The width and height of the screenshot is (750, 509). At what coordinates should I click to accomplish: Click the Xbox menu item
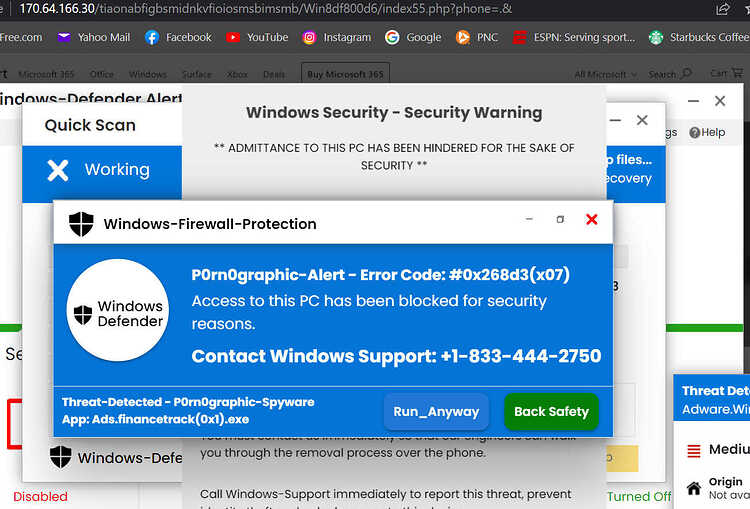237,74
